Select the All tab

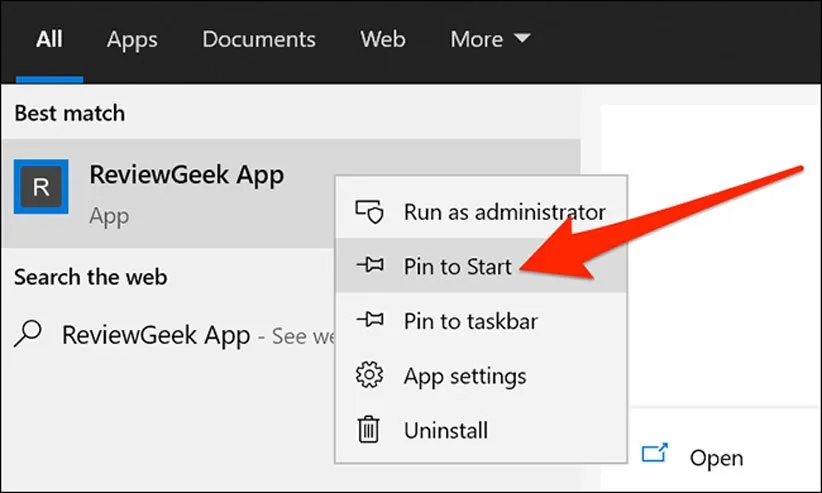click(x=49, y=40)
